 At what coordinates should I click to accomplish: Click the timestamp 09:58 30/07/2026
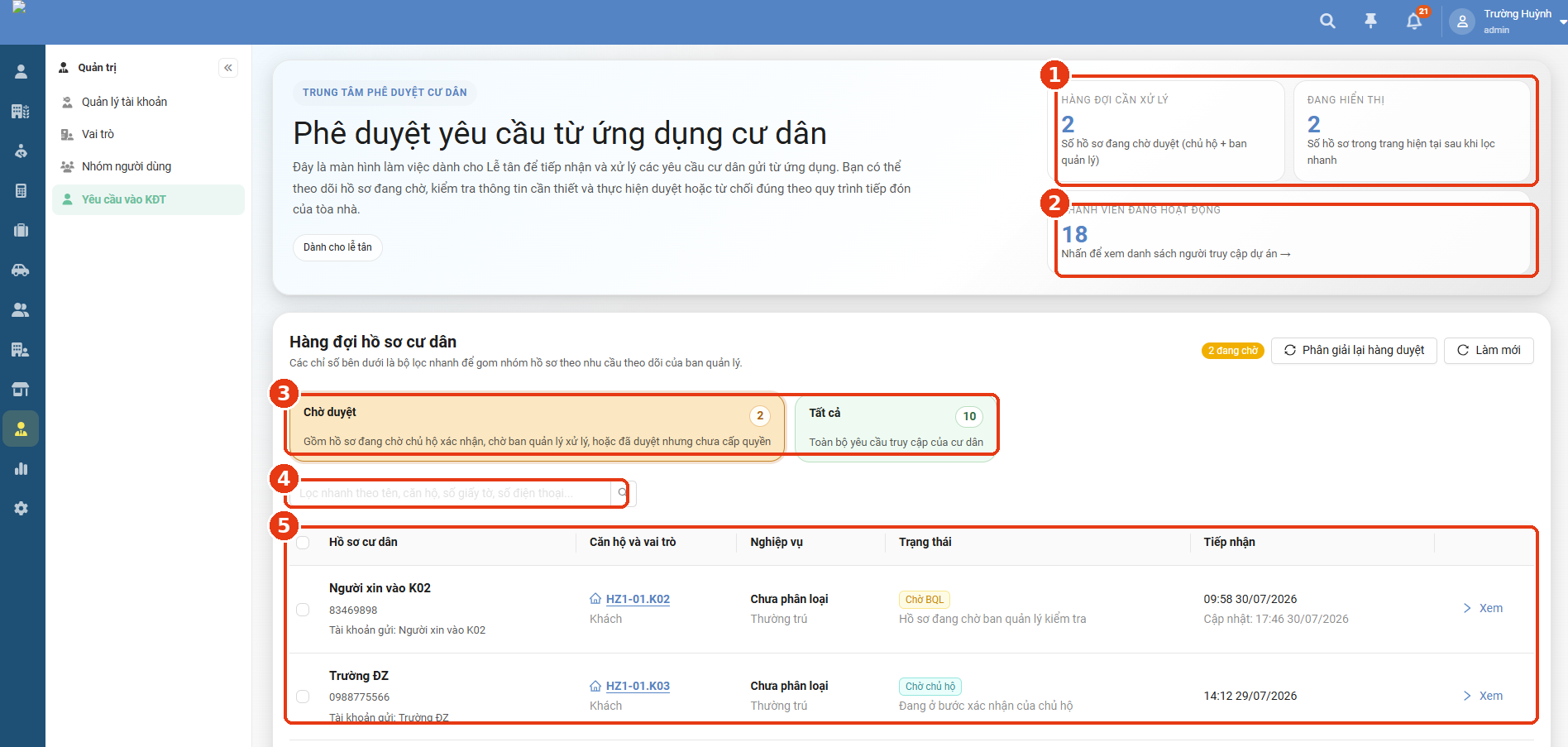(1250, 599)
